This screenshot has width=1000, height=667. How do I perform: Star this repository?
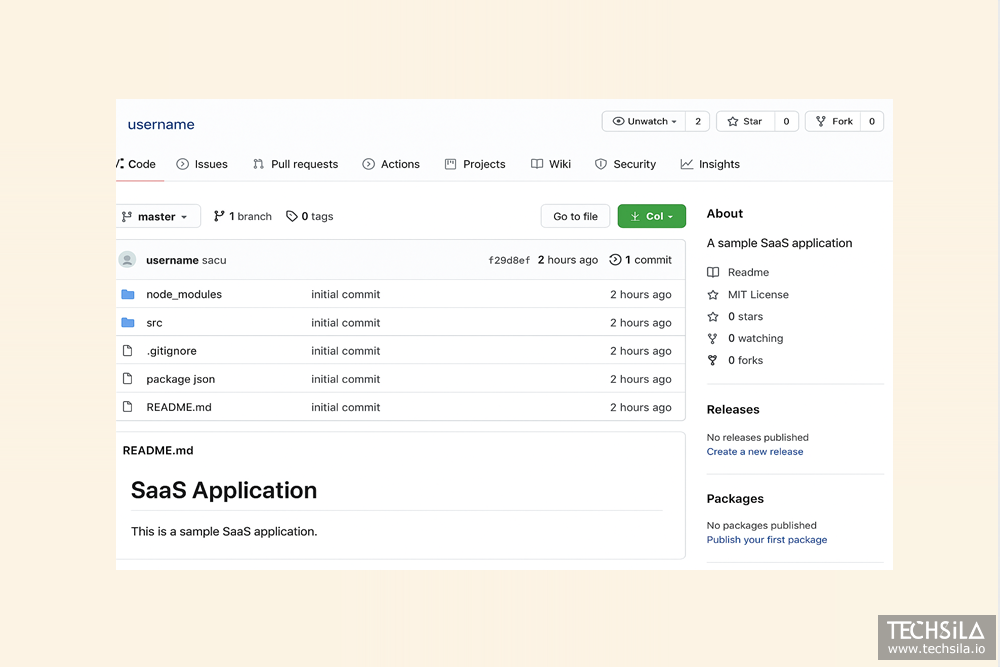[x=745, y=122]
